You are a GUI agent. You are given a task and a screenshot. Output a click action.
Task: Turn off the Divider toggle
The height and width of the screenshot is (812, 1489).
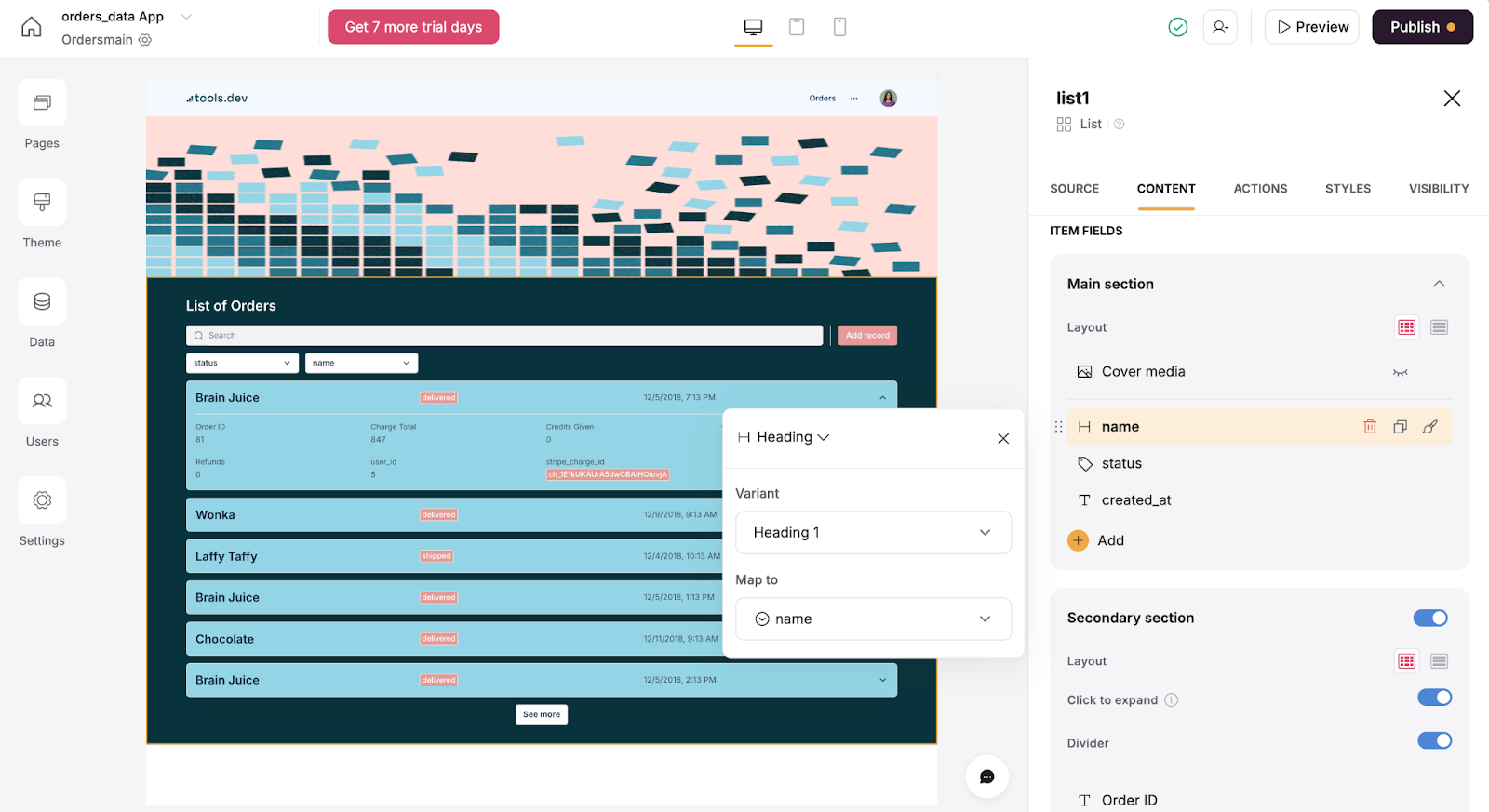point(1434,741)
